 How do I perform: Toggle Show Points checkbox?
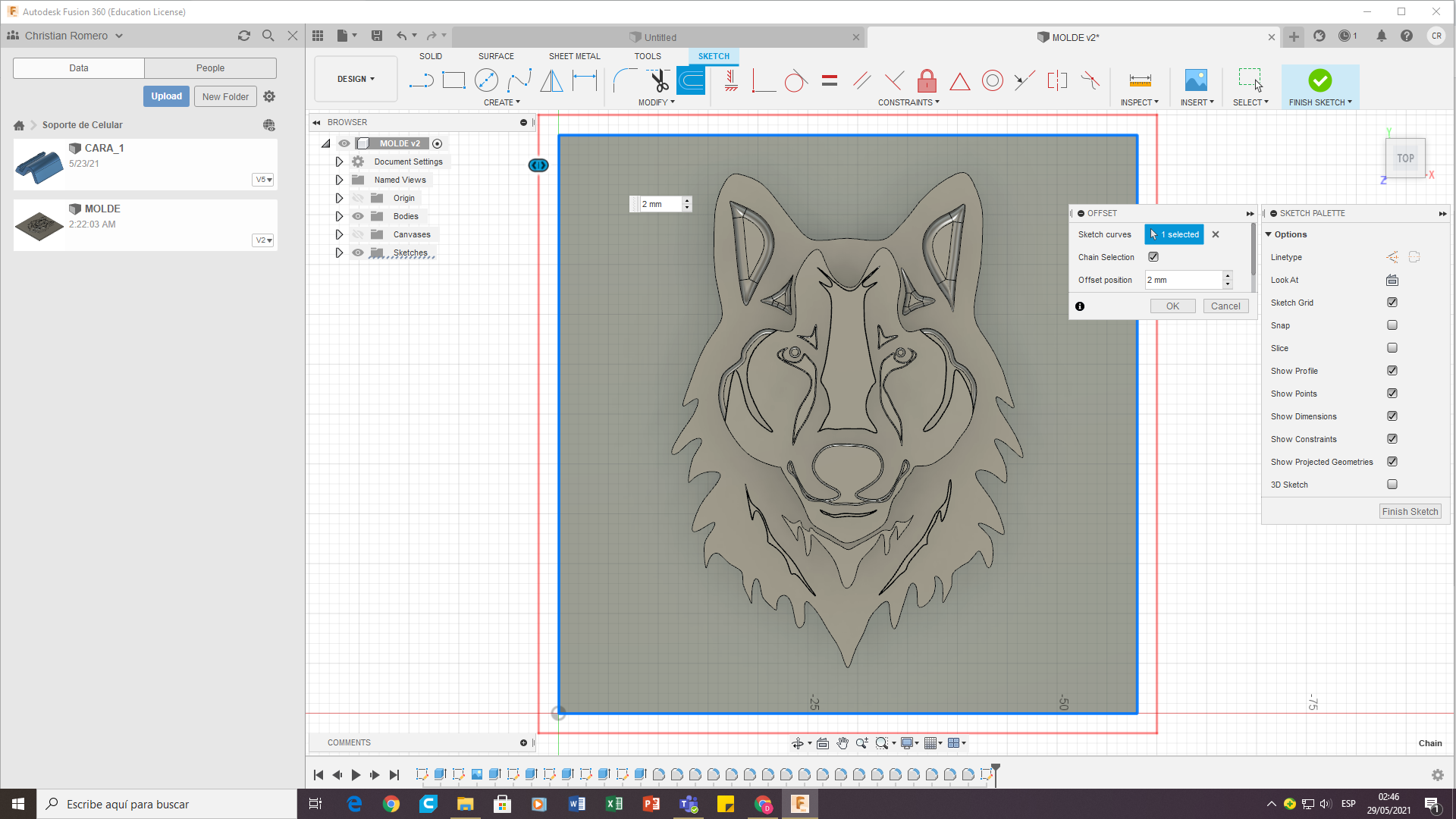1392,394
